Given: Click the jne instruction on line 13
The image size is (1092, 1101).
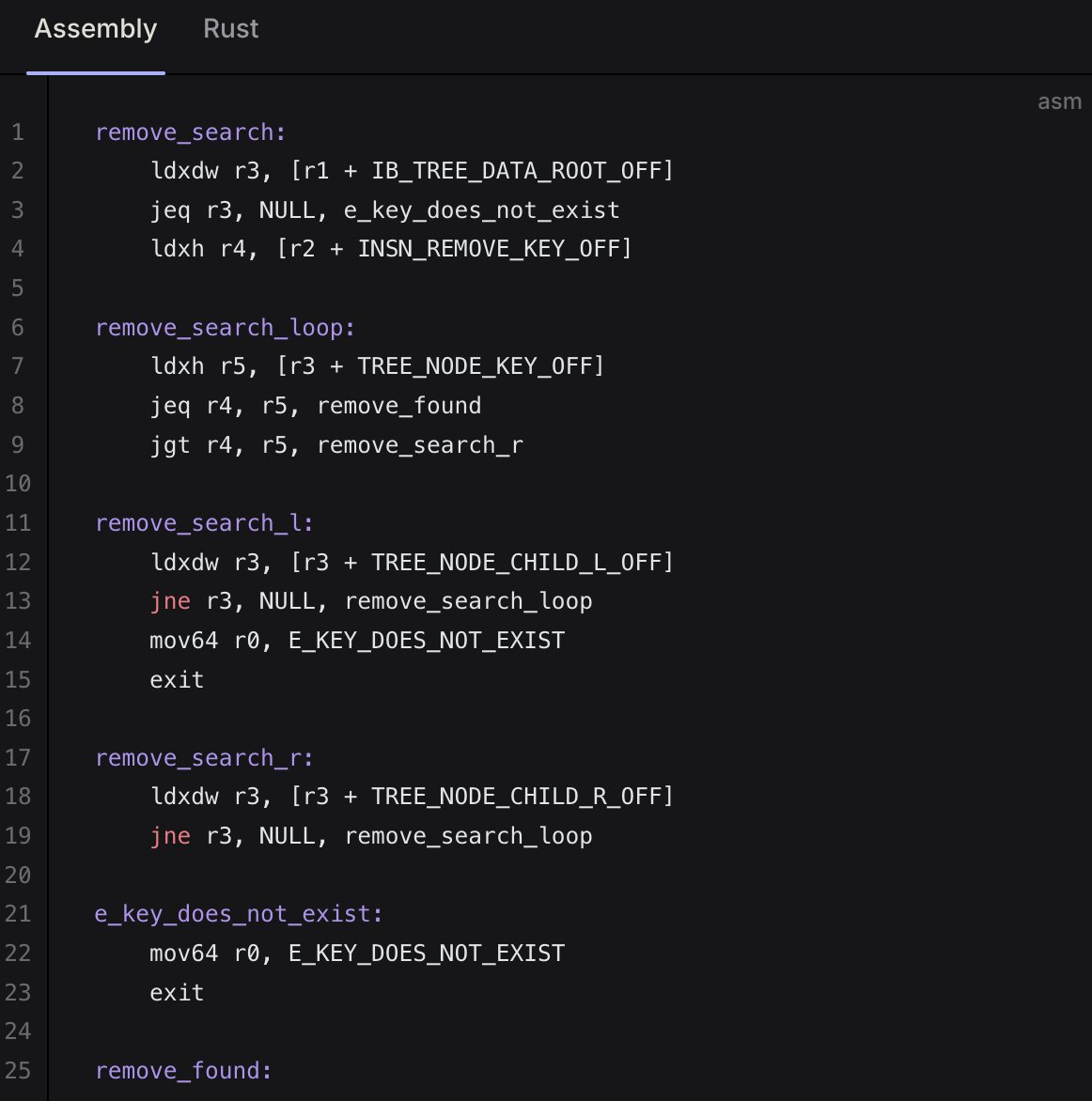Looking at the screenshot, I should [x=371, y=602].
